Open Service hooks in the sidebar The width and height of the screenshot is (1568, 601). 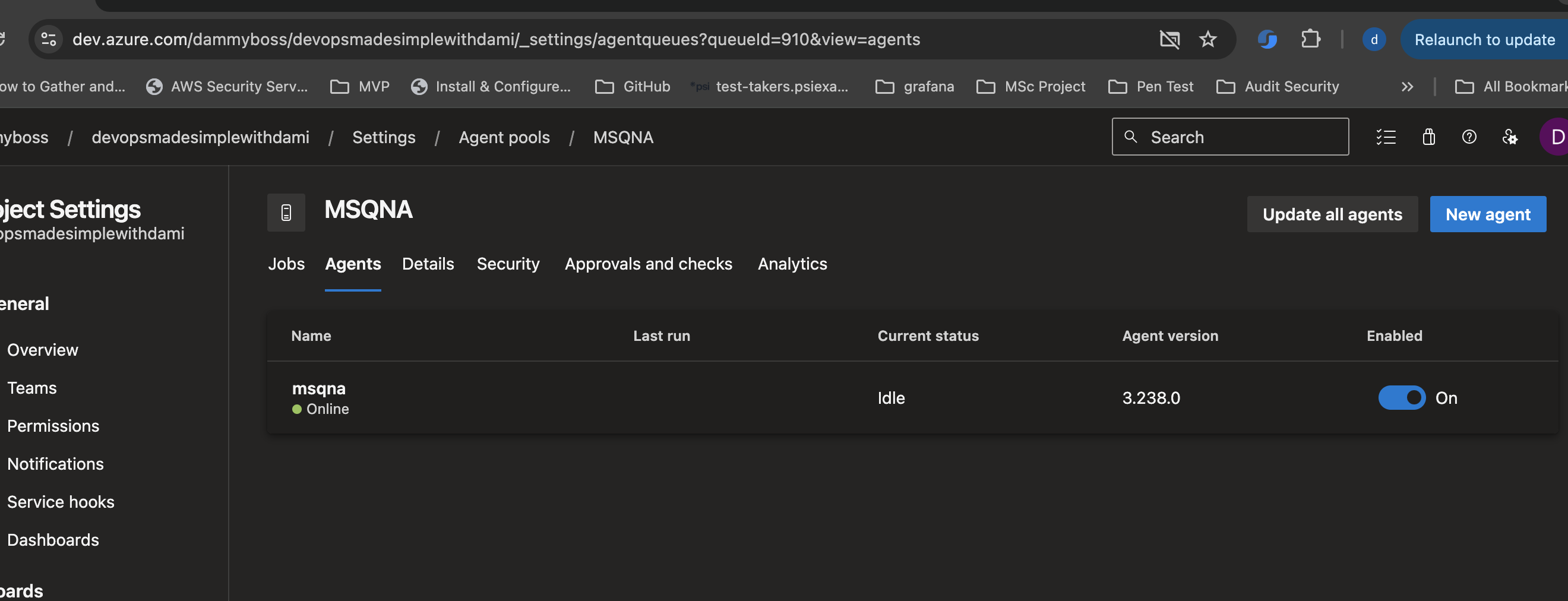[x=61, y=502]
